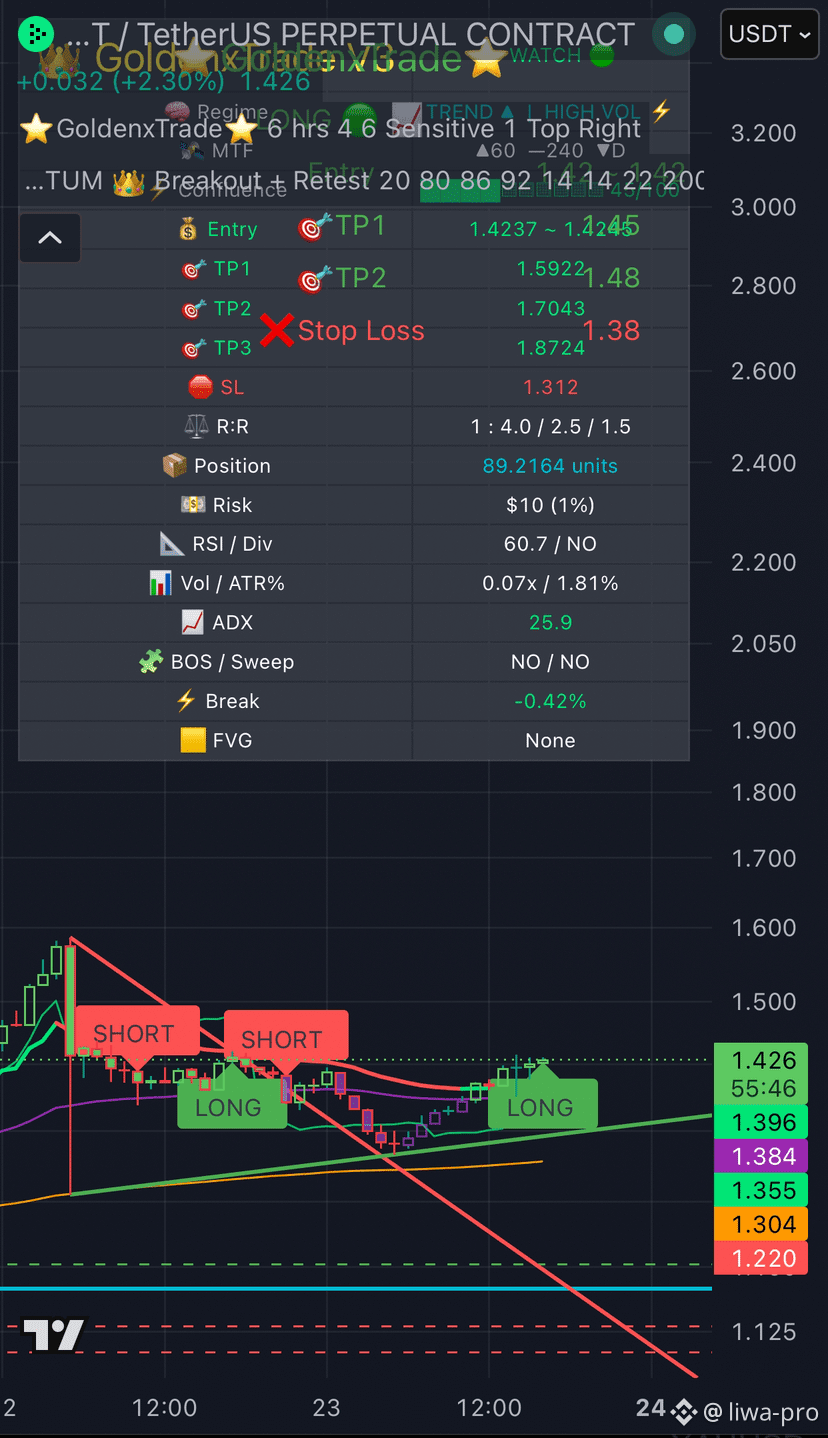The image size is (828, 1438).
Task: Click the Position value 89.2164 units
Action: point(550,466)
